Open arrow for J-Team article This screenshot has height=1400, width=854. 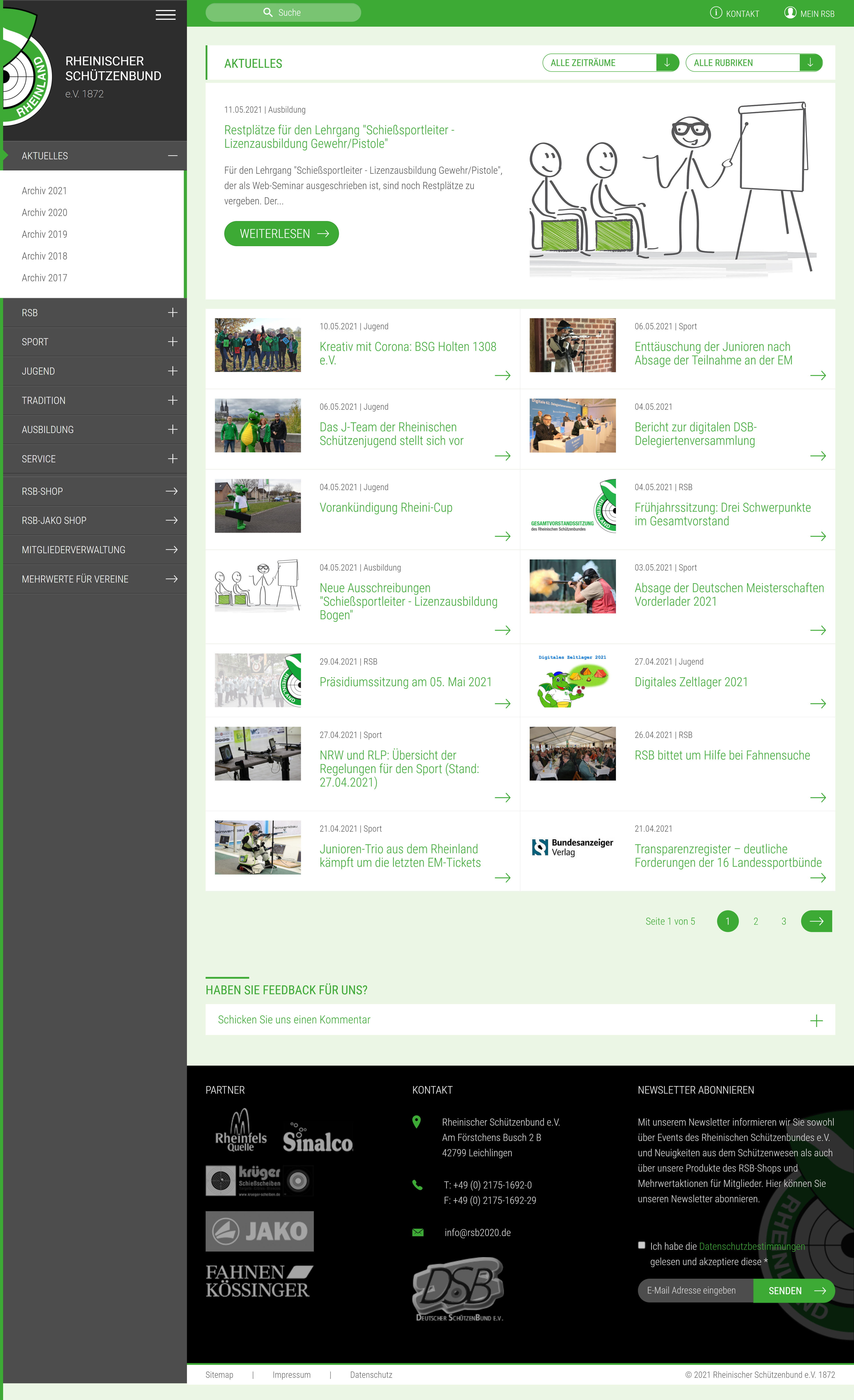click(x=502, y=456)
